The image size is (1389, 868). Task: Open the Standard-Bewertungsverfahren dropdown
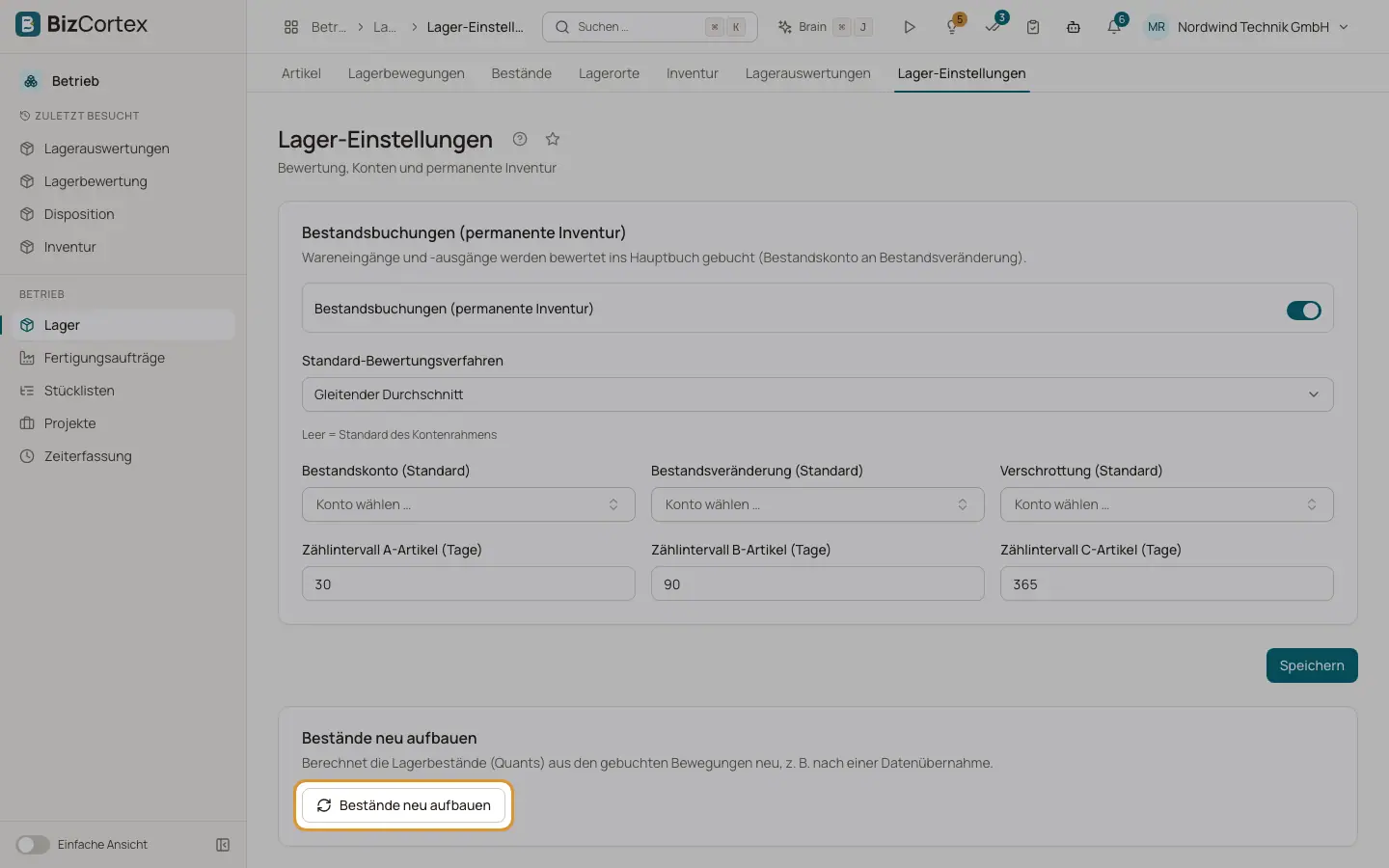(x=818, y=394)
